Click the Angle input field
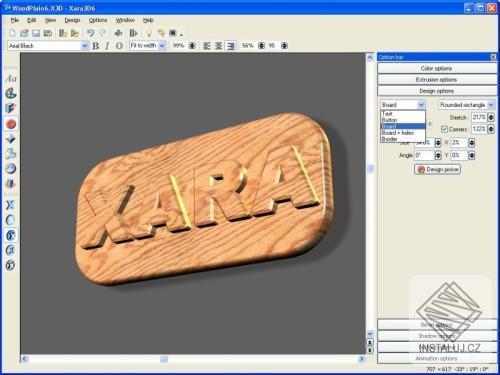500x375 pixels. 424,155
